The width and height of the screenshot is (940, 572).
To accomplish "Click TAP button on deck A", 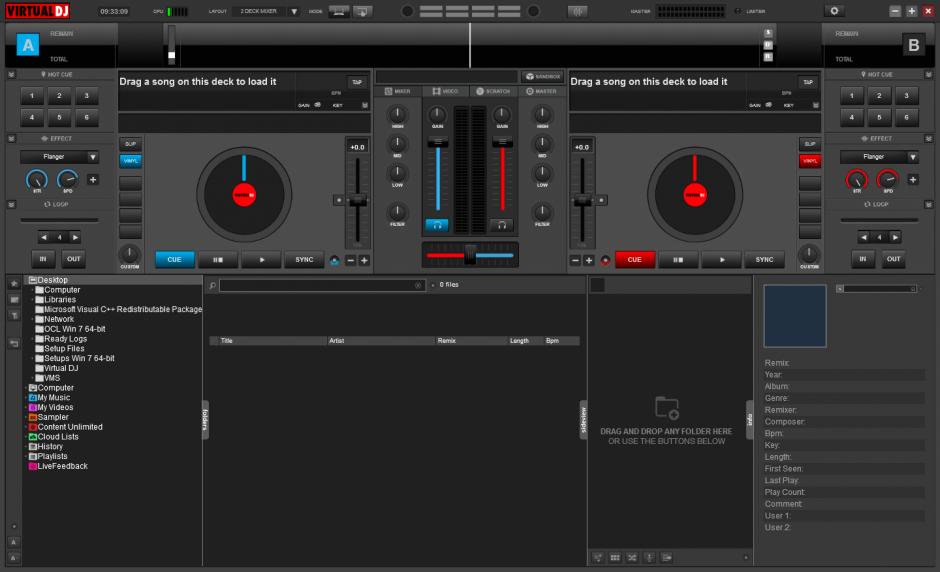I will point(357,82).
